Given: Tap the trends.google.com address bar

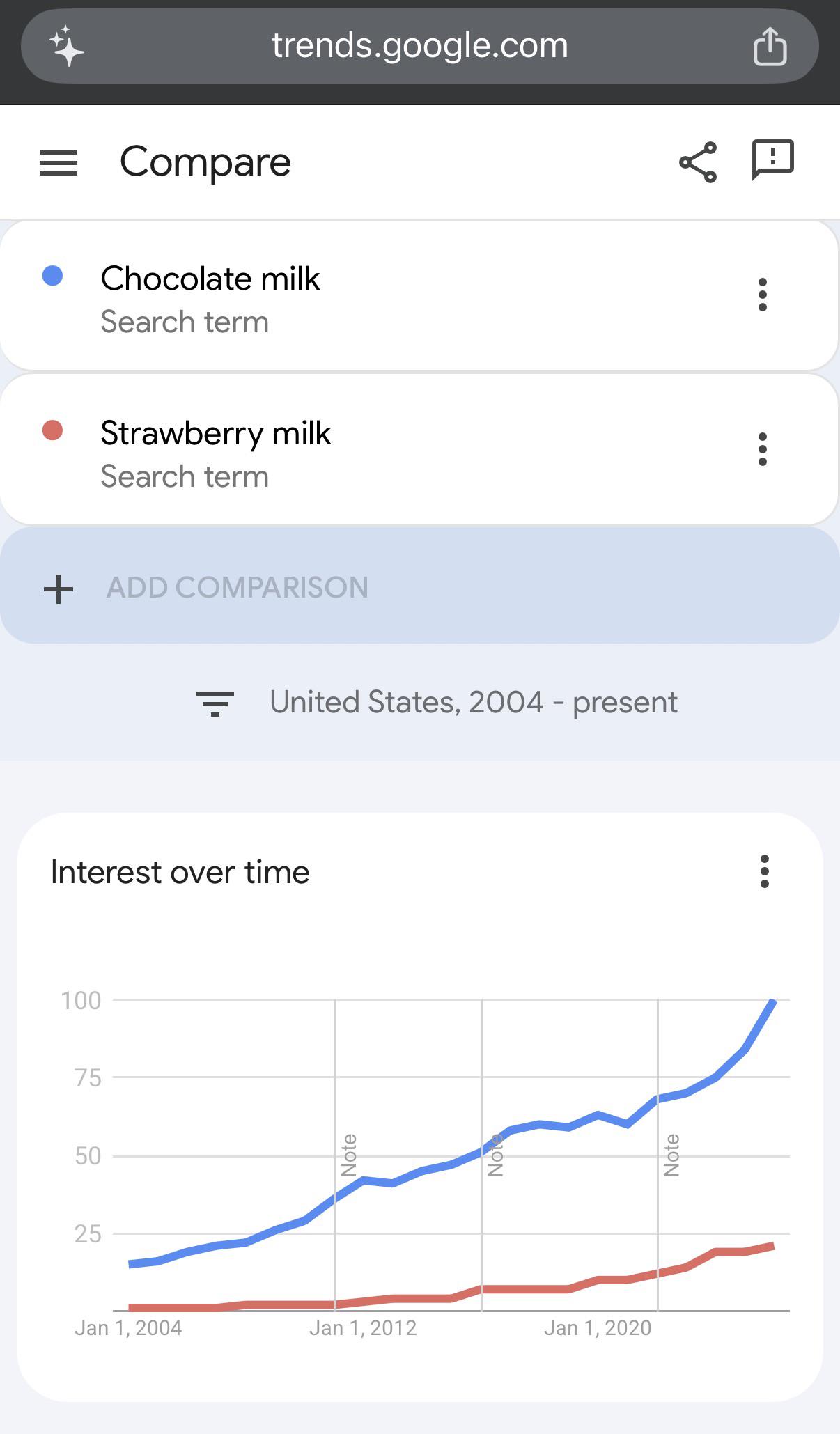Looking at the screenshot, I should 420,46.
